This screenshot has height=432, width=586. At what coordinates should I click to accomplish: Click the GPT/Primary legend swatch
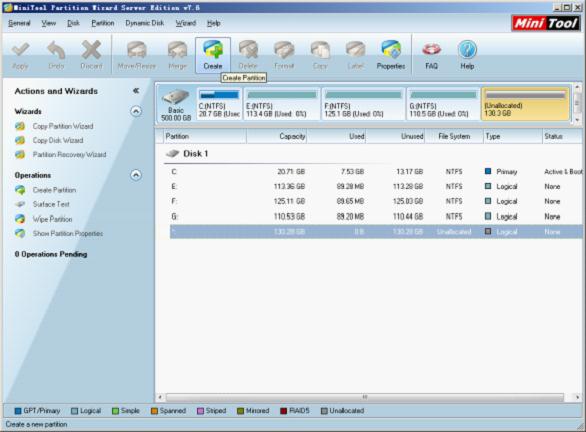(x=18, y=411)
